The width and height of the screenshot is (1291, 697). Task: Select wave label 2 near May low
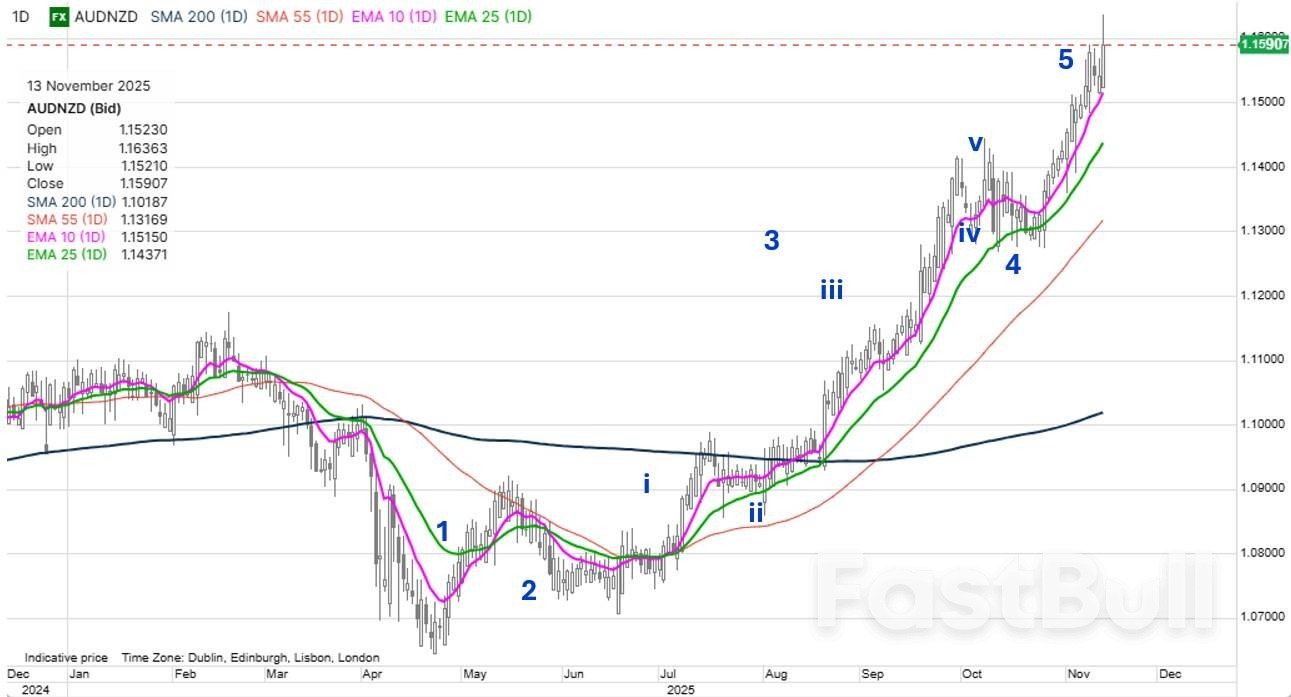528,591
